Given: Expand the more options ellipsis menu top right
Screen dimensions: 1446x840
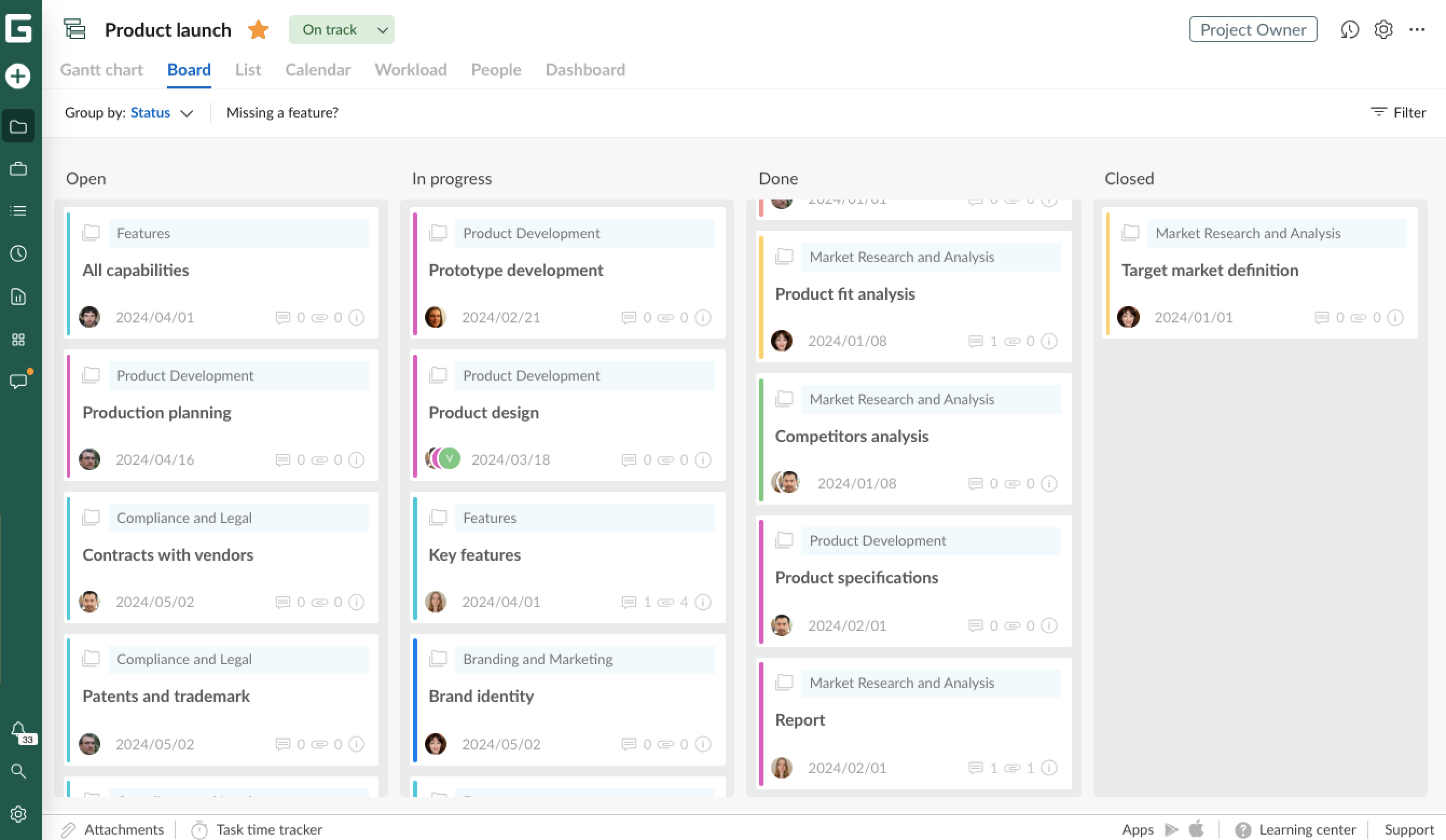Looking at the screenshot, I should coord(1417,29).
